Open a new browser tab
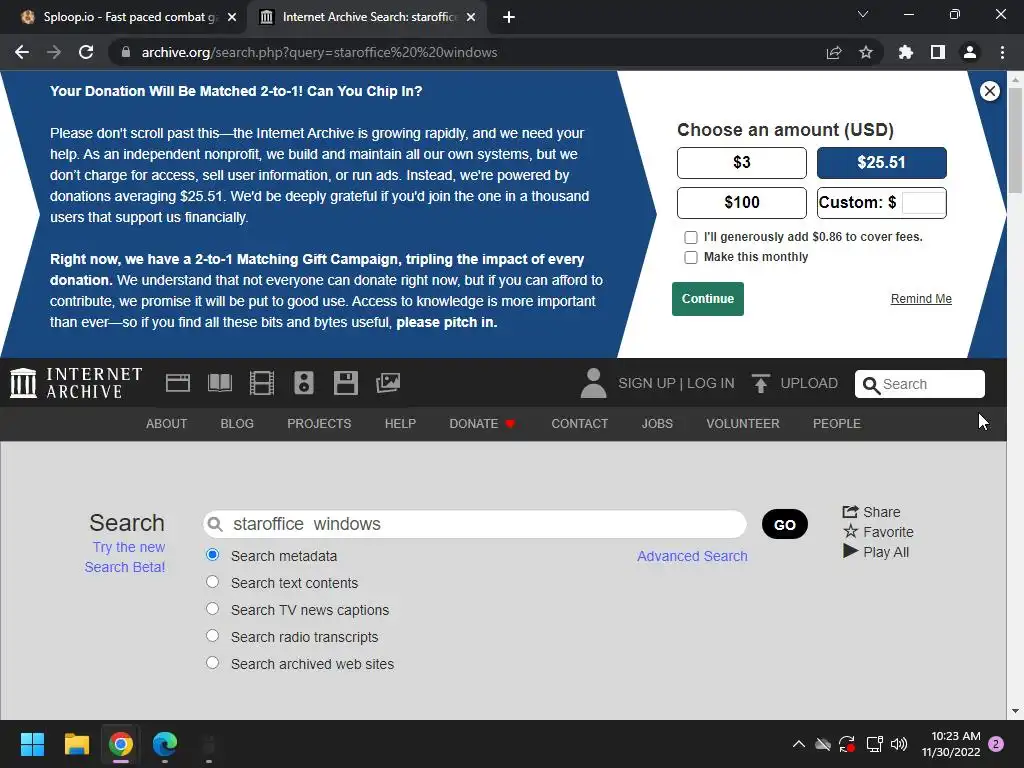The image size is (1024, 768). [509, 17]
